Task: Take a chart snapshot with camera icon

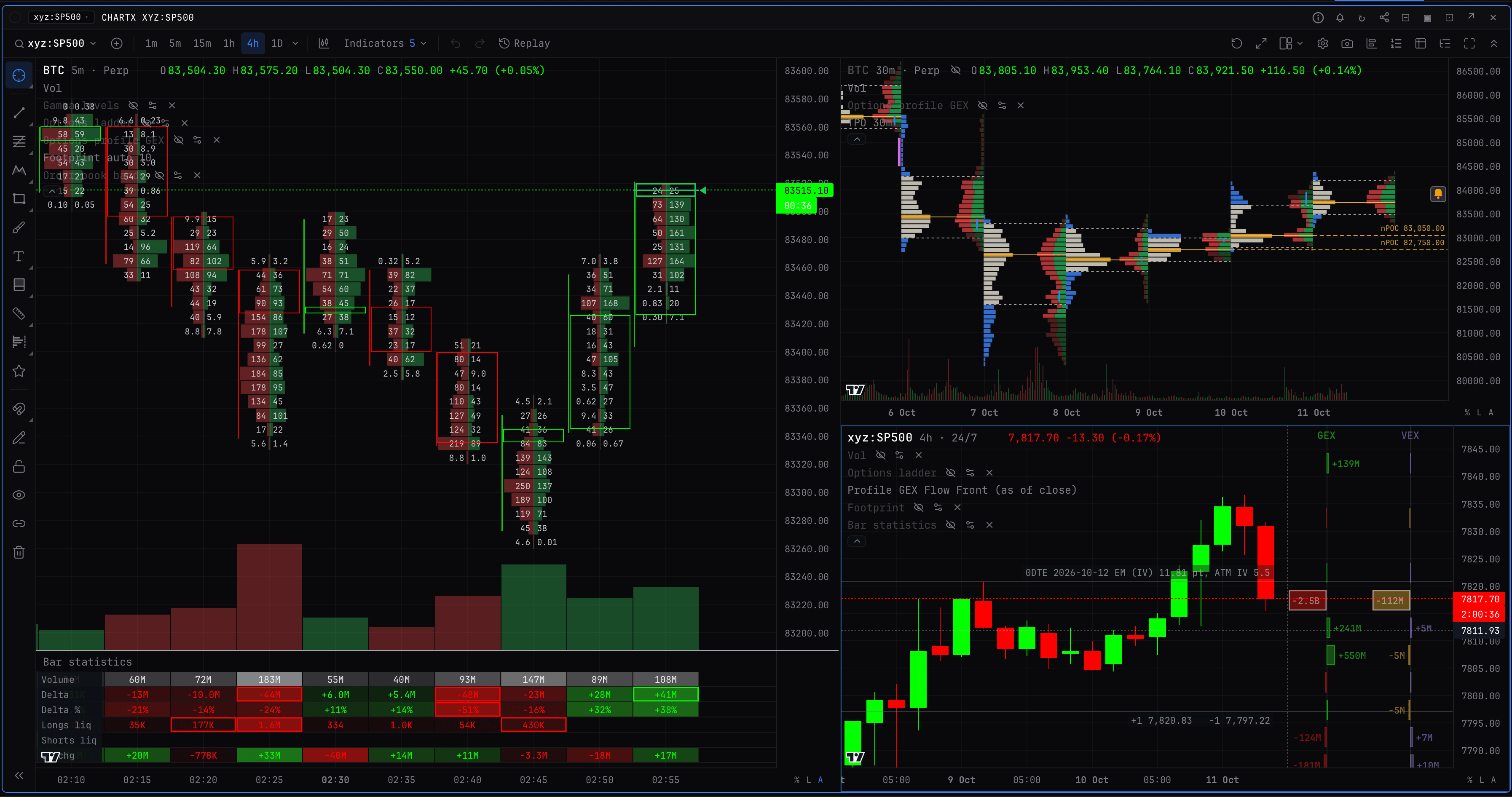Action: pos(1347,43)
